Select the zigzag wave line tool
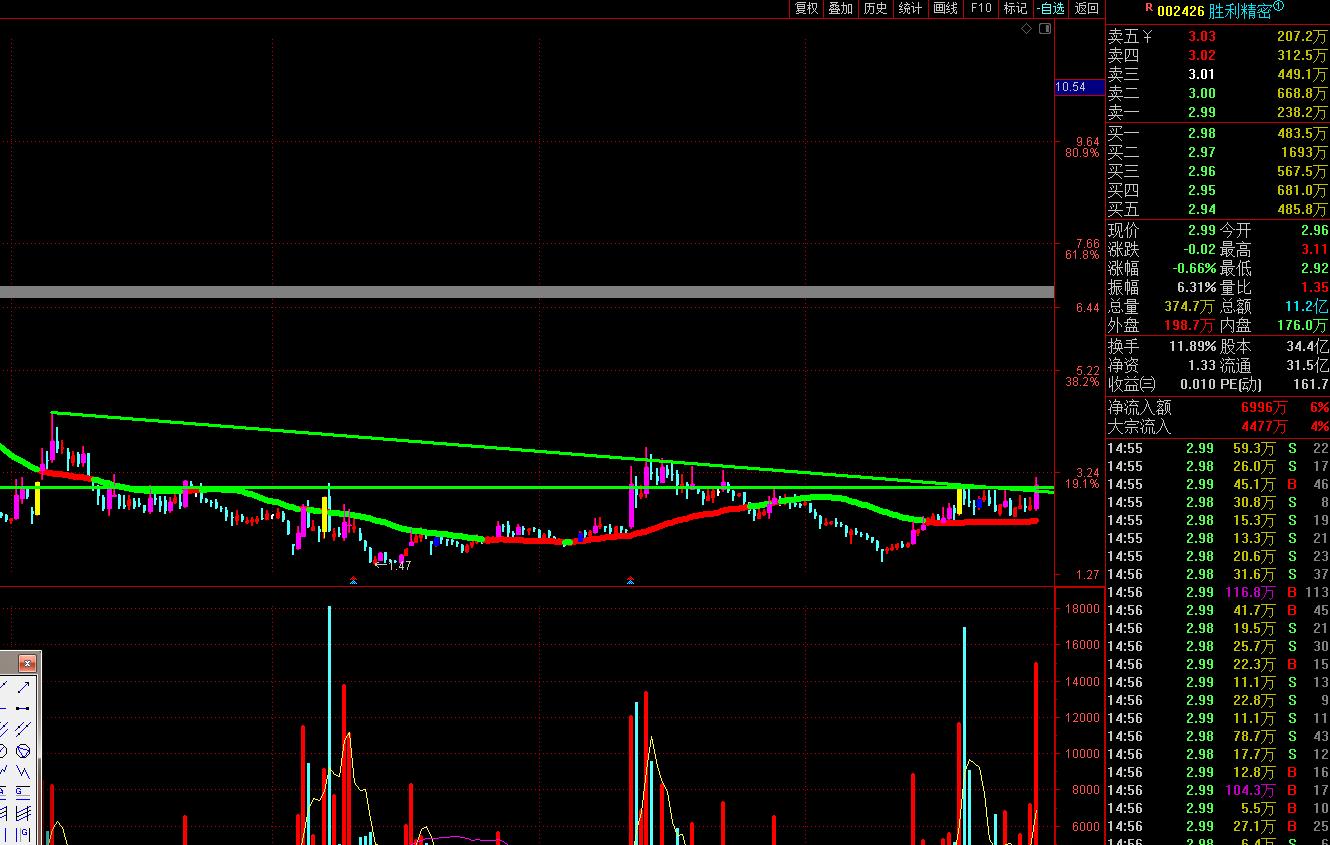The height and width of the screenshot is (845, 1330). 22,771
